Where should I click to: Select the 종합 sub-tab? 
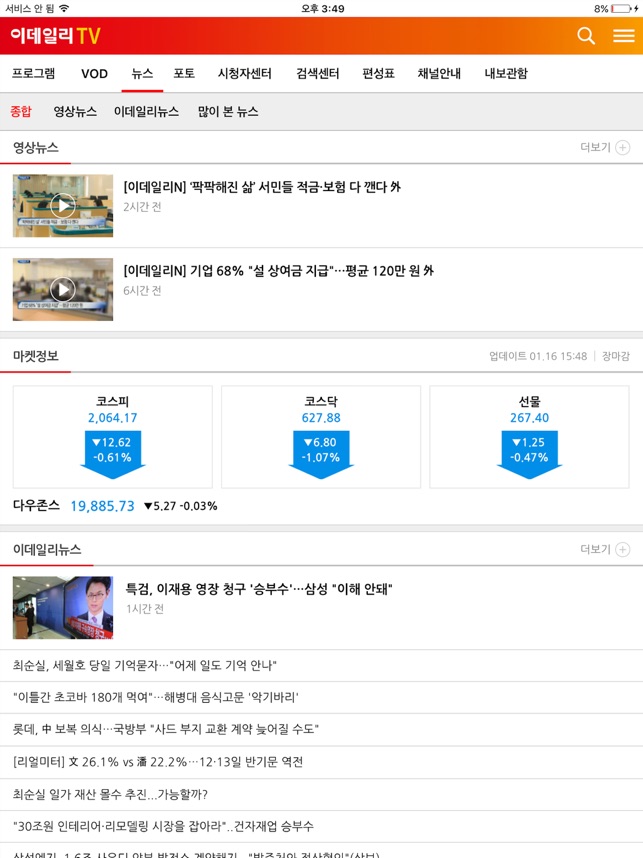tap(21, 112)
